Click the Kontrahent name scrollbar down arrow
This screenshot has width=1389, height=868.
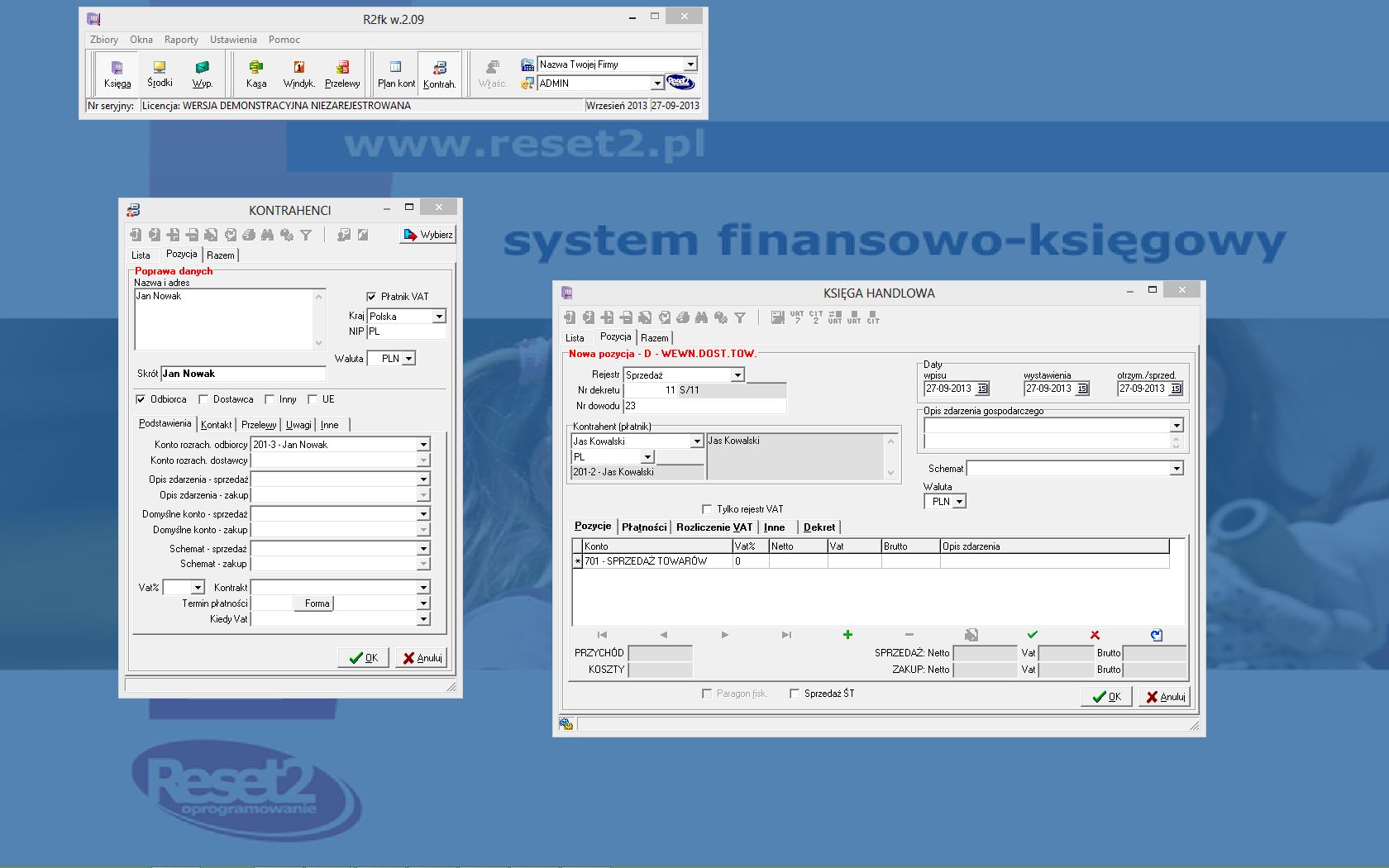tap(891, 473)
